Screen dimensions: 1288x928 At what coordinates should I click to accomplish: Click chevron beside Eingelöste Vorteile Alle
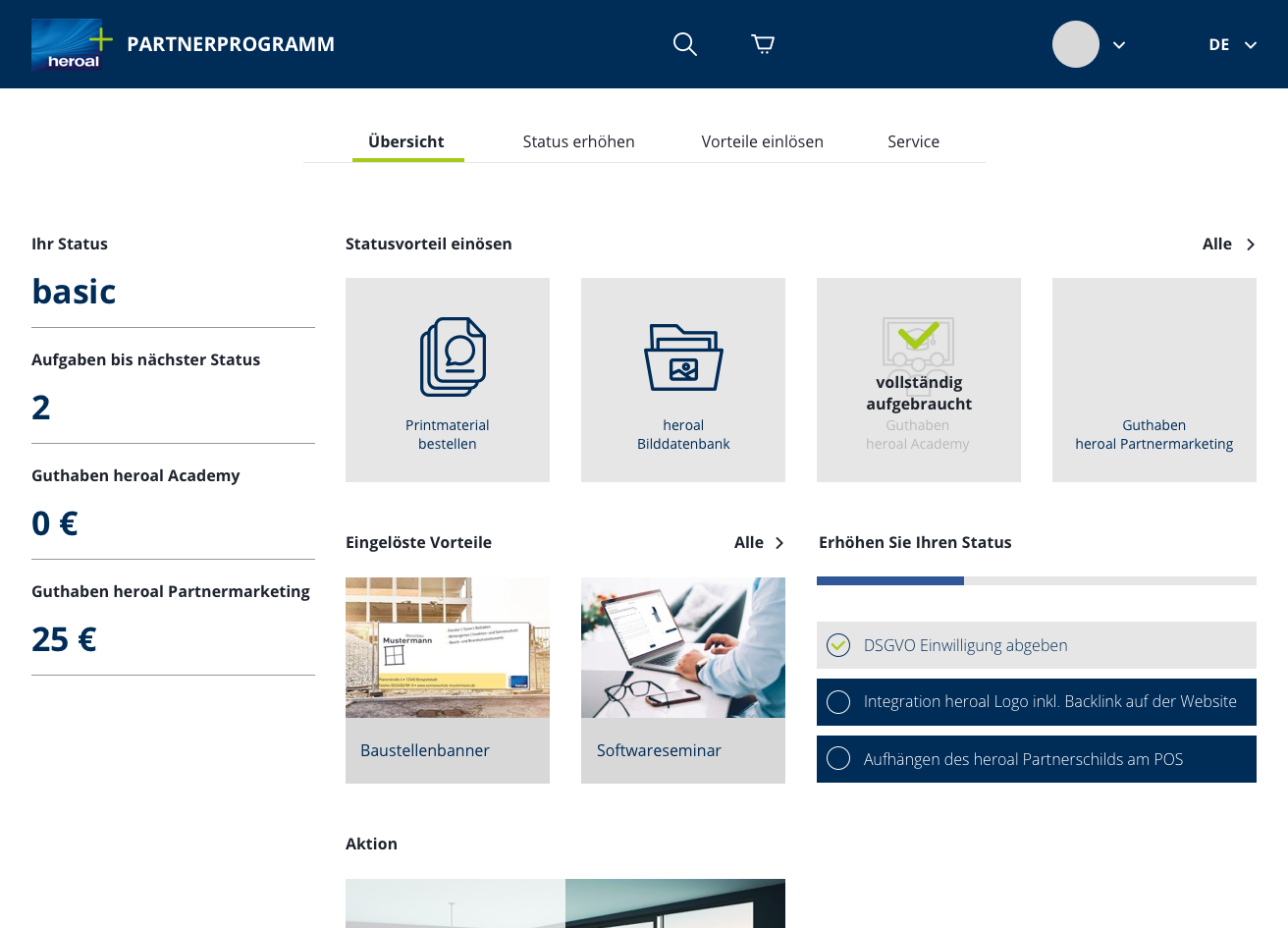(779, 543)
